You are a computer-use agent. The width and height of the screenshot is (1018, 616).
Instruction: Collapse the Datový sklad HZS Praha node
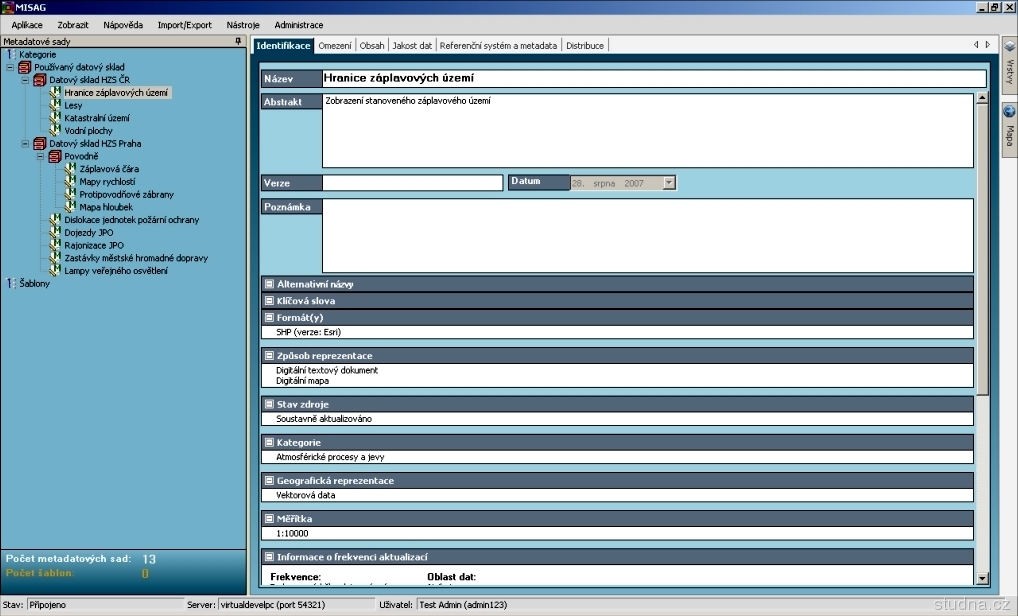click(25, 143)
